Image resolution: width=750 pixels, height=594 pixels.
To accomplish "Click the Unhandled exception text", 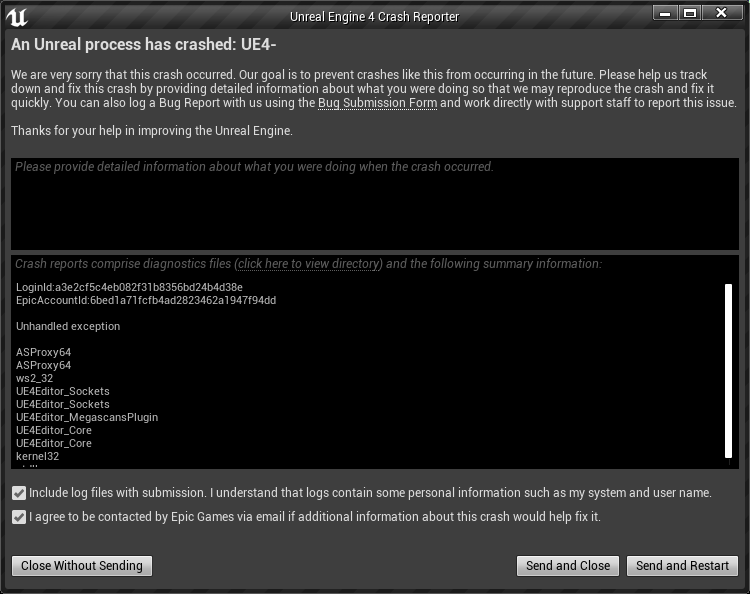I will coord(68,326).
